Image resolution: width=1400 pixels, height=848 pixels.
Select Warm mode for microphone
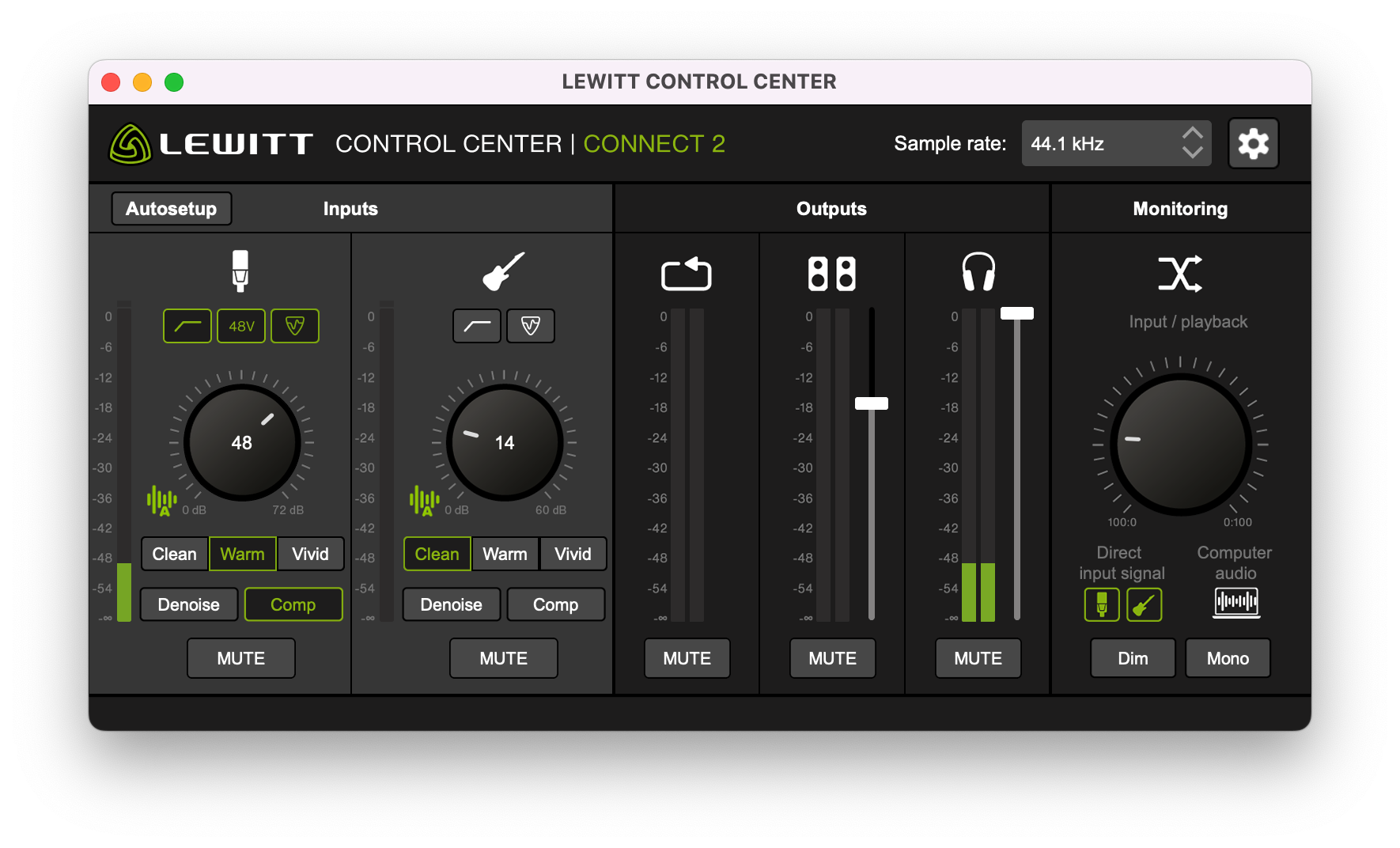(243, 554)
